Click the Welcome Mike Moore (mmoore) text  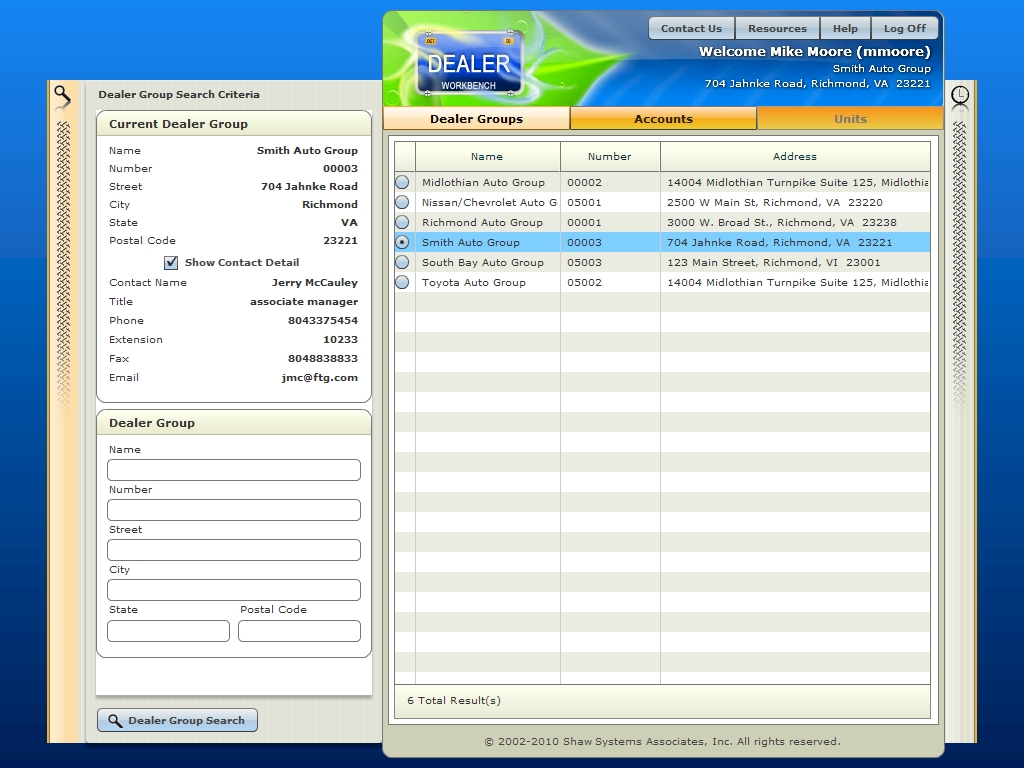coord(814,52)
